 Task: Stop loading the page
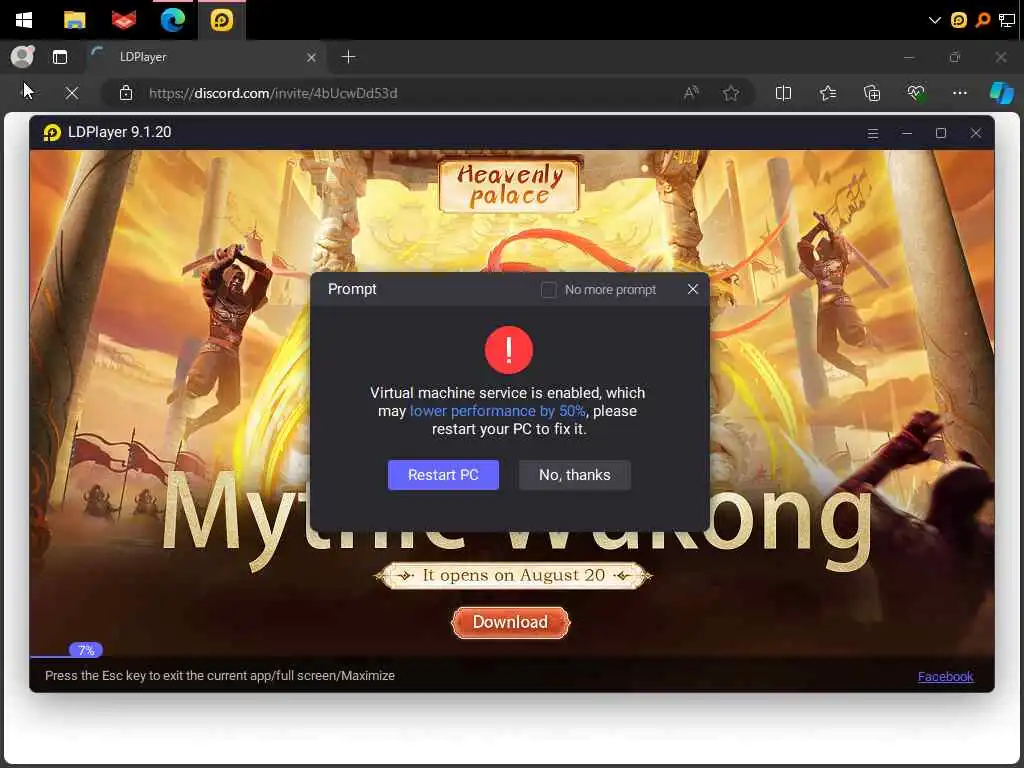[x=72, y=93]
